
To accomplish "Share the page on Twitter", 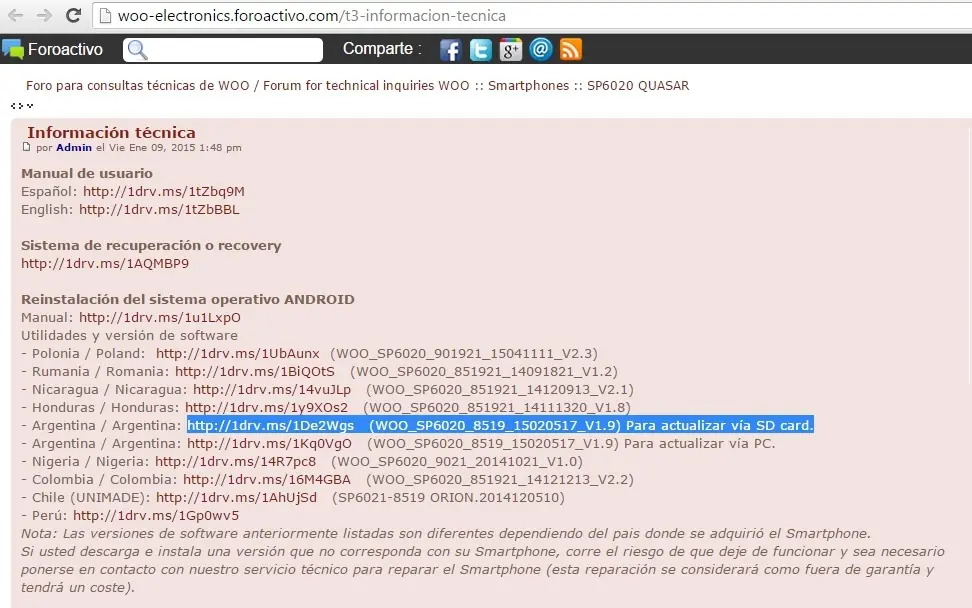I will [x=480, y=50].
